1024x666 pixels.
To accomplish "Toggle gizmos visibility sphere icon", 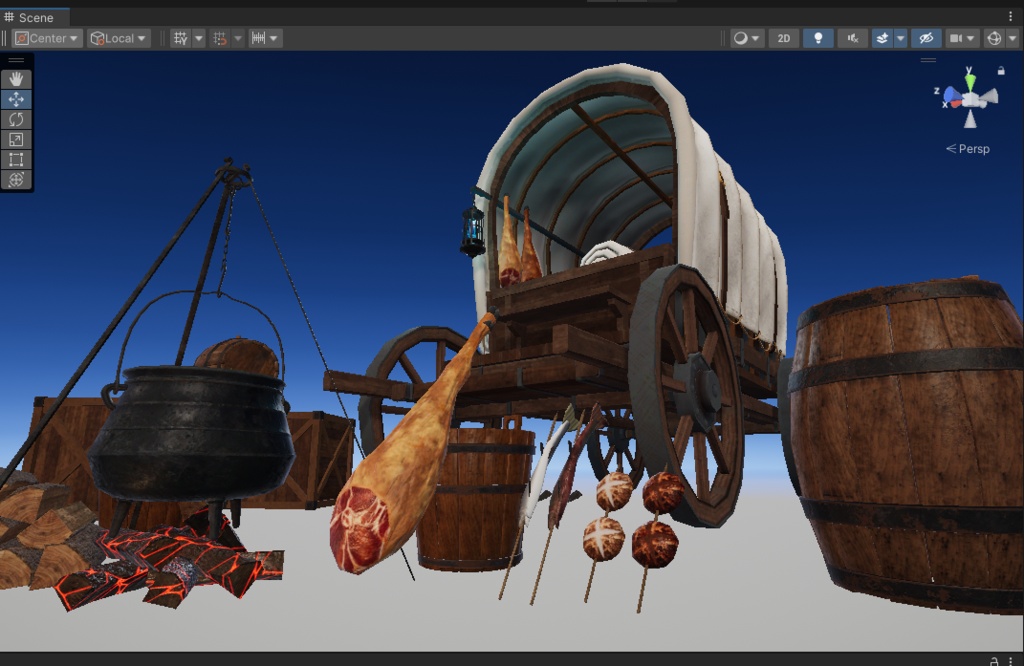I will (x=994, y=39).
